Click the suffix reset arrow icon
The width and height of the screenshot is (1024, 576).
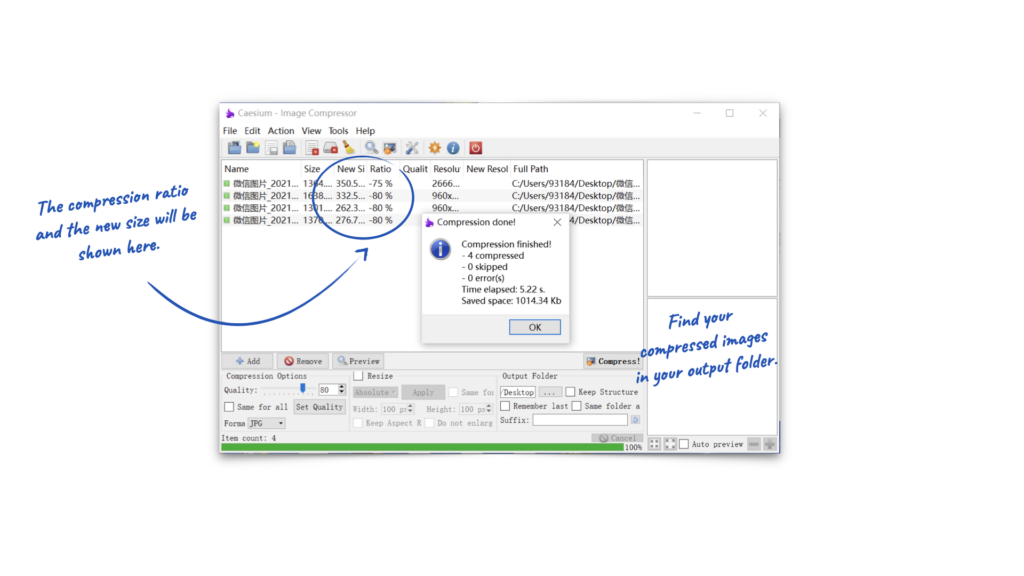635,420
